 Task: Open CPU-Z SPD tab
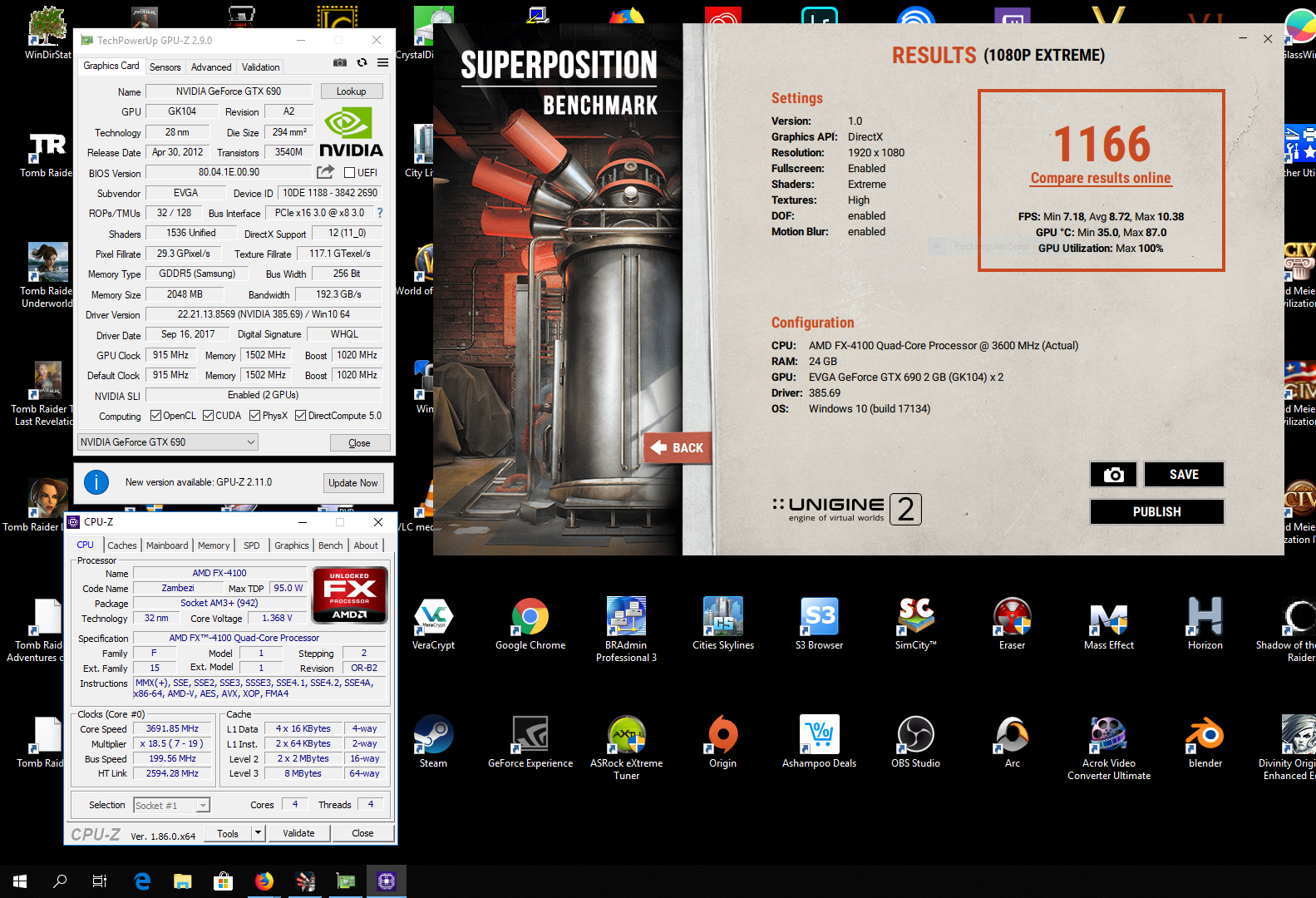252,545
